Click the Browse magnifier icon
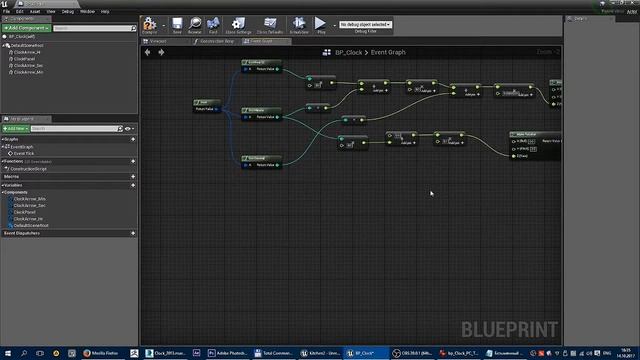This screenshot has height=360, width=640. [195, 24]
